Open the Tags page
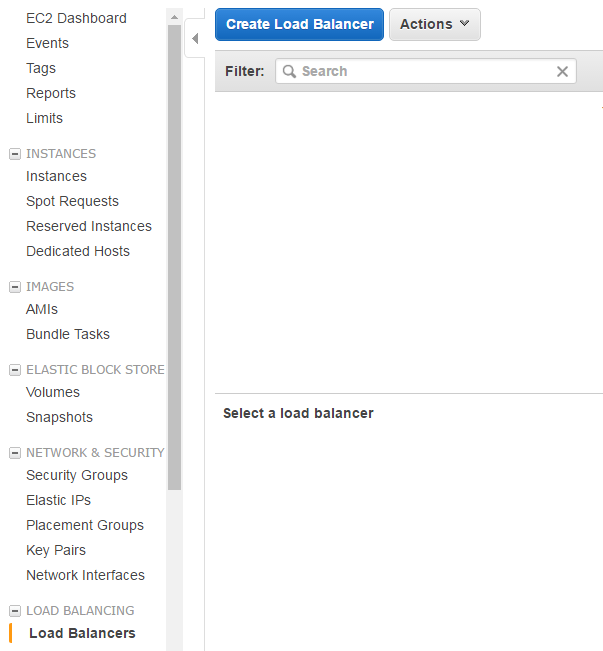The height and width of the screenshot is (651, 603). pos(41,69)
